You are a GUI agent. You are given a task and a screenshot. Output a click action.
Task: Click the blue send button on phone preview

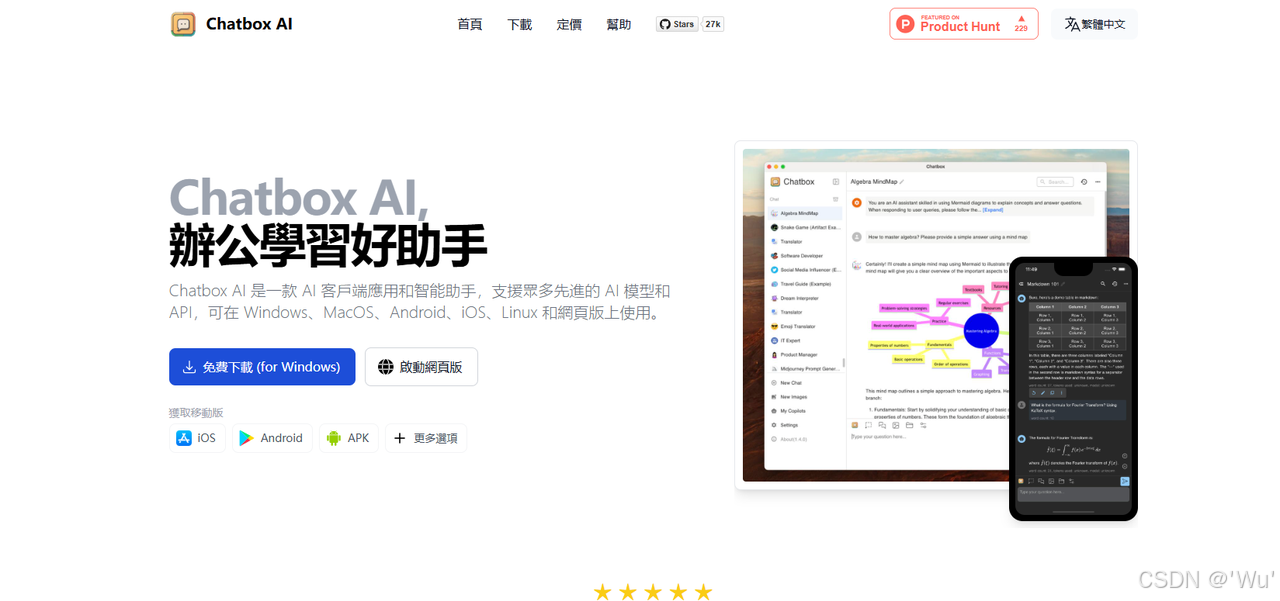click(x=1125, y=481)
